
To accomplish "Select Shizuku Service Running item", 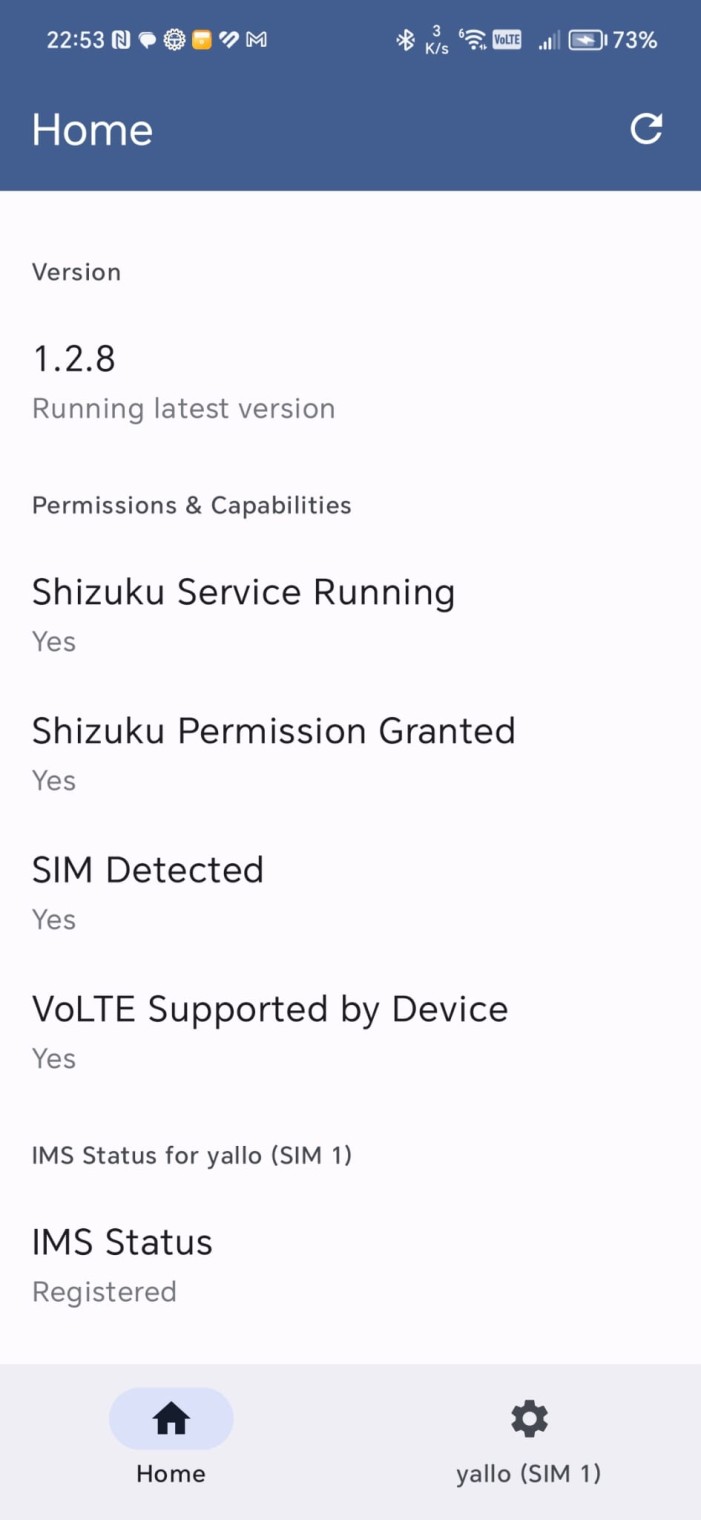I will (243, 612).
